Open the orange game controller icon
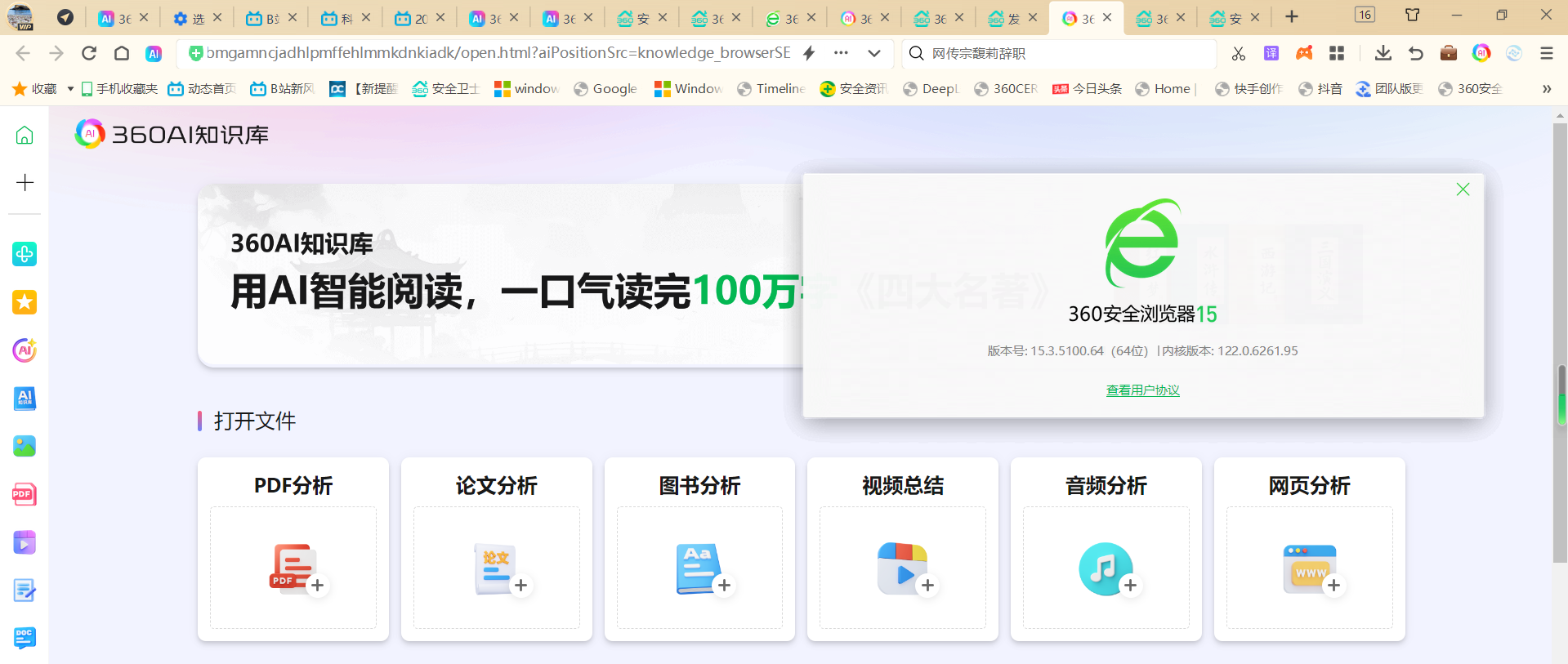This screenshot has width=1568, height=664. (1304, 53)
